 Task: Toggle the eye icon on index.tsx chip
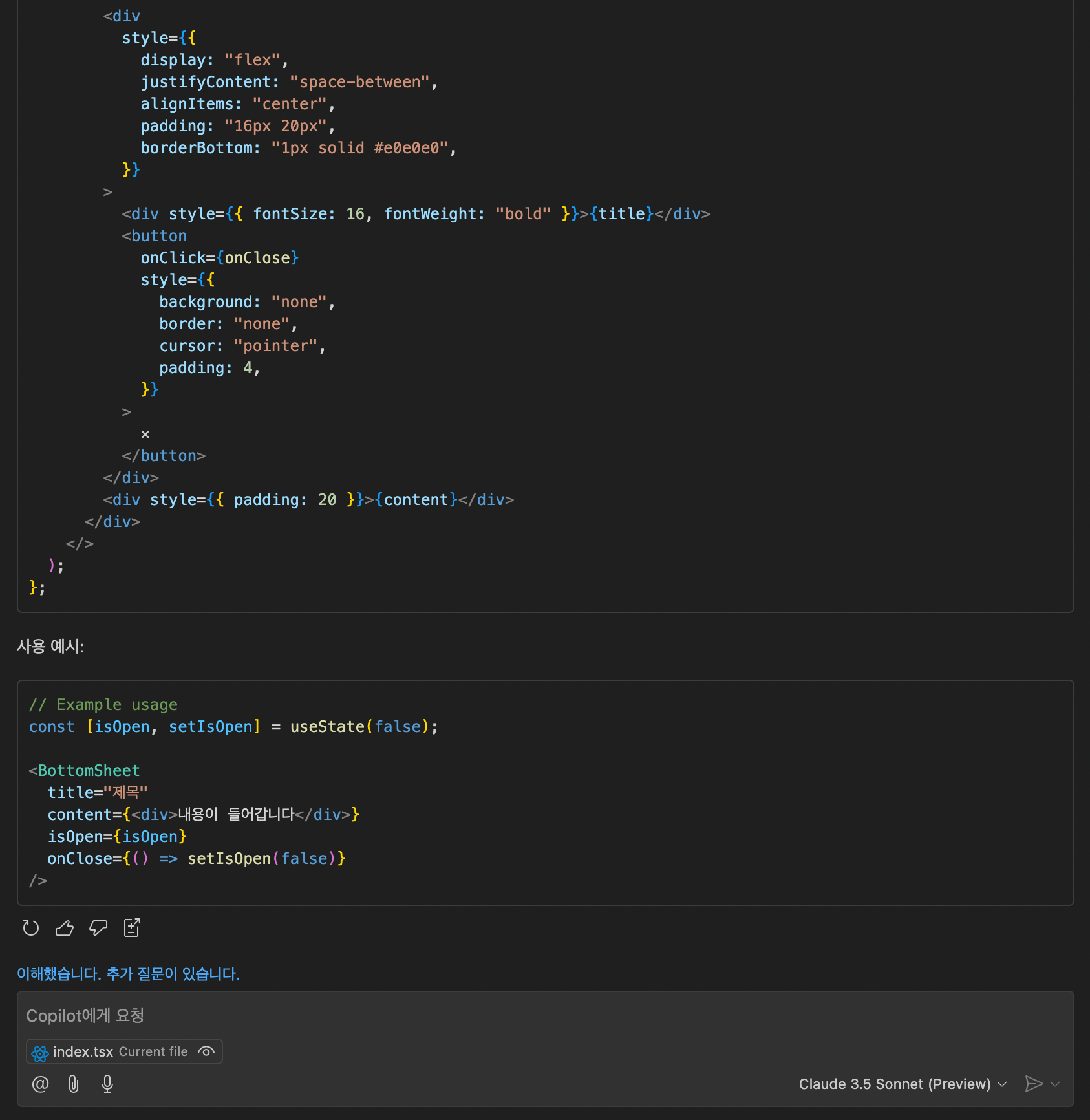206,1051
